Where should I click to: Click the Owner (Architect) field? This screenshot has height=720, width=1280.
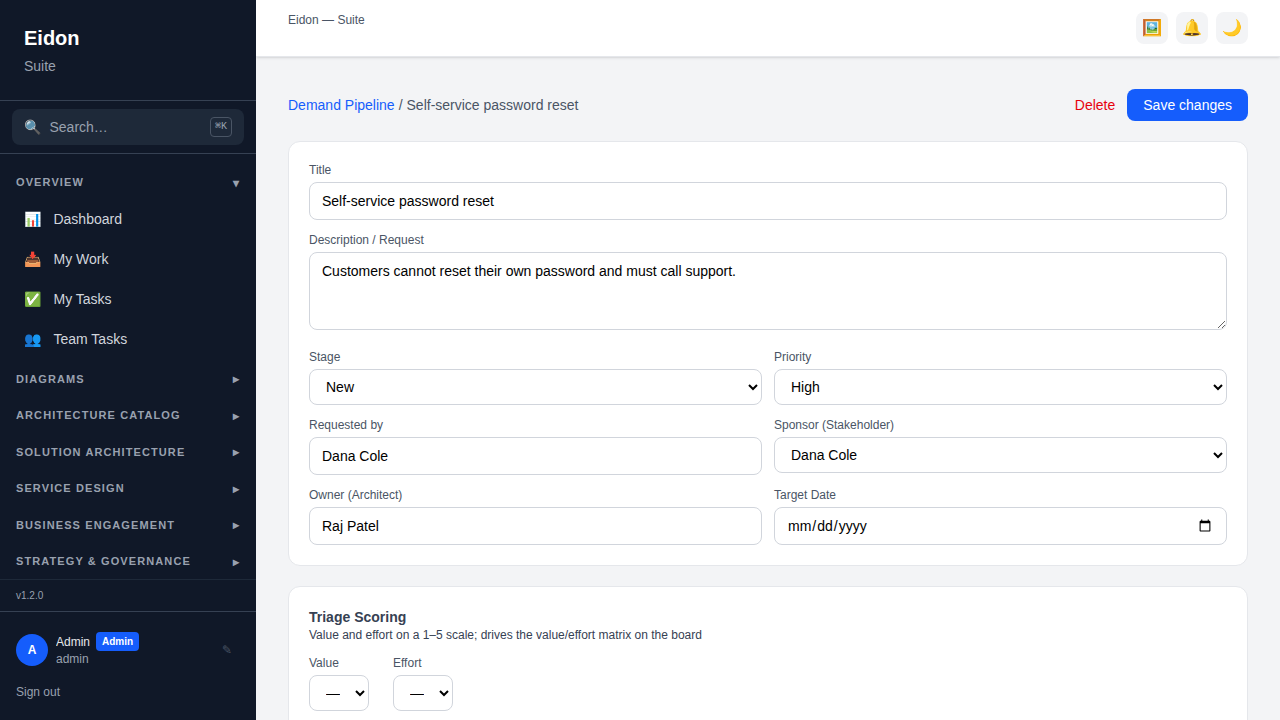[x=535, y=526]
